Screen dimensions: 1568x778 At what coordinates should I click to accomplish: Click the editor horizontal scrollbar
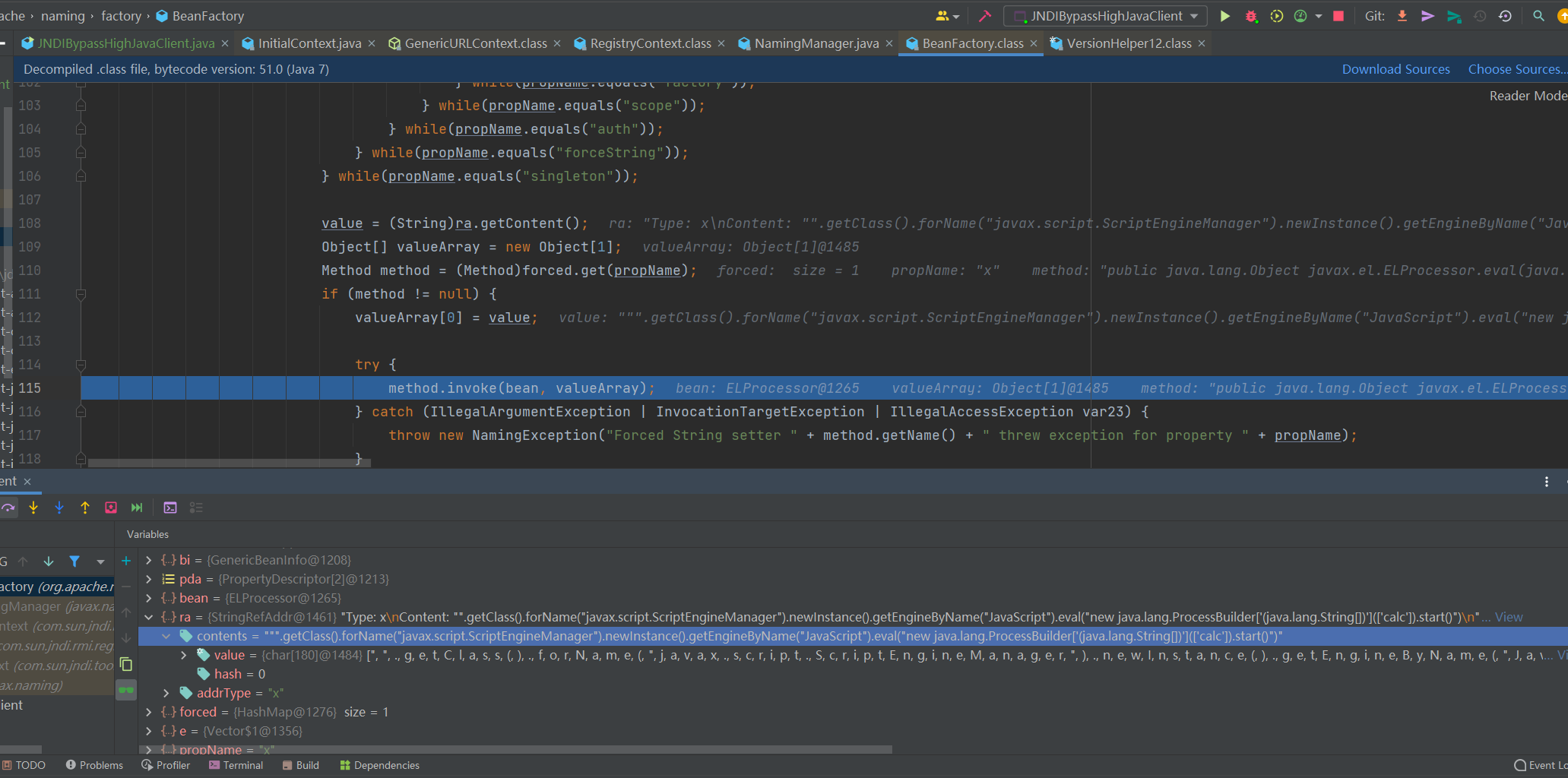[x=228, y=462]
